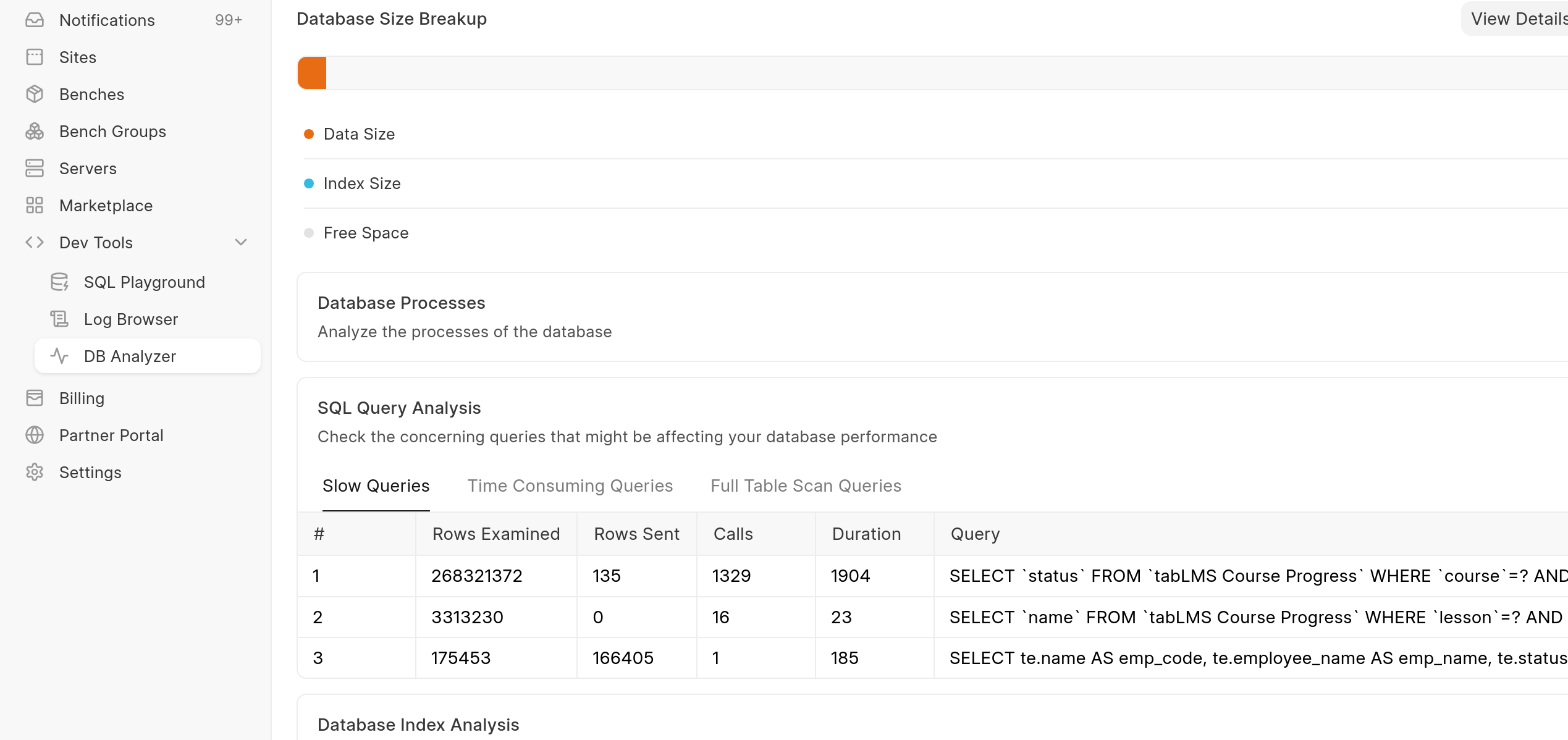The height and width of the screenshot is (740, 1568).
Task: Click the Notifications inbox icon
Action: click(35, 20)
